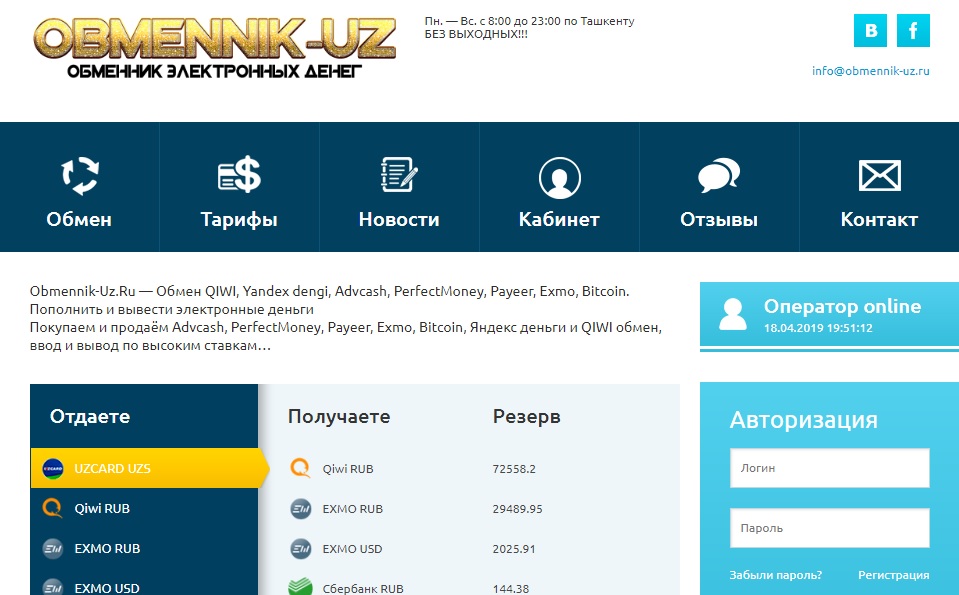Click the reserve value 2025.91

514,549
